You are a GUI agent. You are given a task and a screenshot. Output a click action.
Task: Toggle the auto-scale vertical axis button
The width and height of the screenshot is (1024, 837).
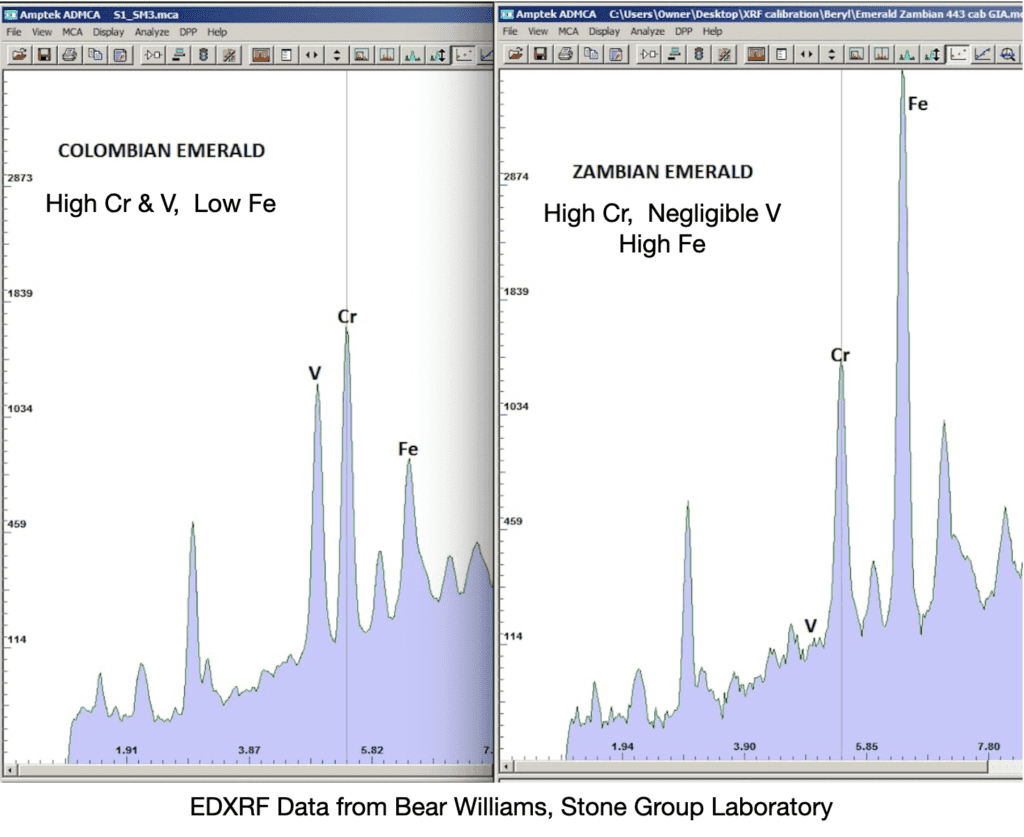click(437, 55)
